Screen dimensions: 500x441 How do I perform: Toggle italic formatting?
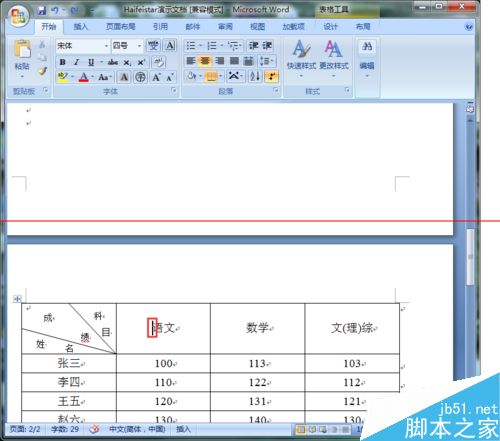pyautogui.click(x=77, y=62)
